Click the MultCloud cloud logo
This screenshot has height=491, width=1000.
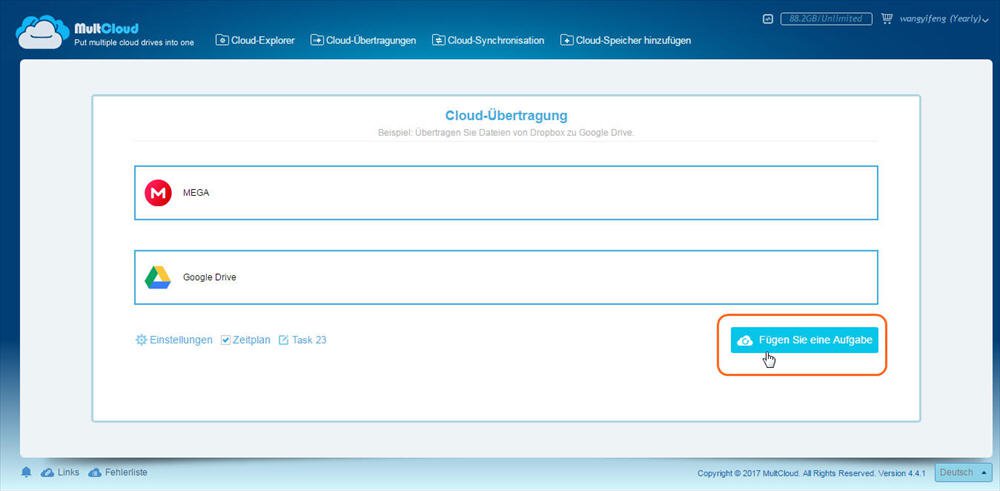click(42, 31)
